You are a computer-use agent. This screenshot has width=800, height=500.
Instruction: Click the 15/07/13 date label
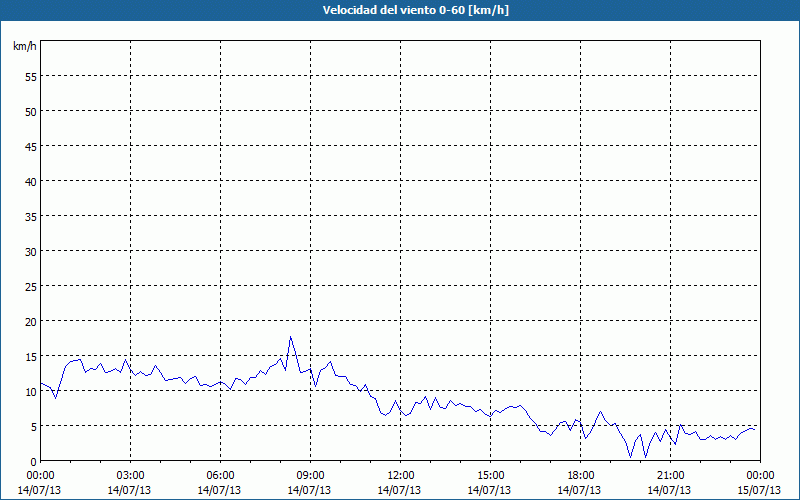pyautogui.click(x=759, y=490)
